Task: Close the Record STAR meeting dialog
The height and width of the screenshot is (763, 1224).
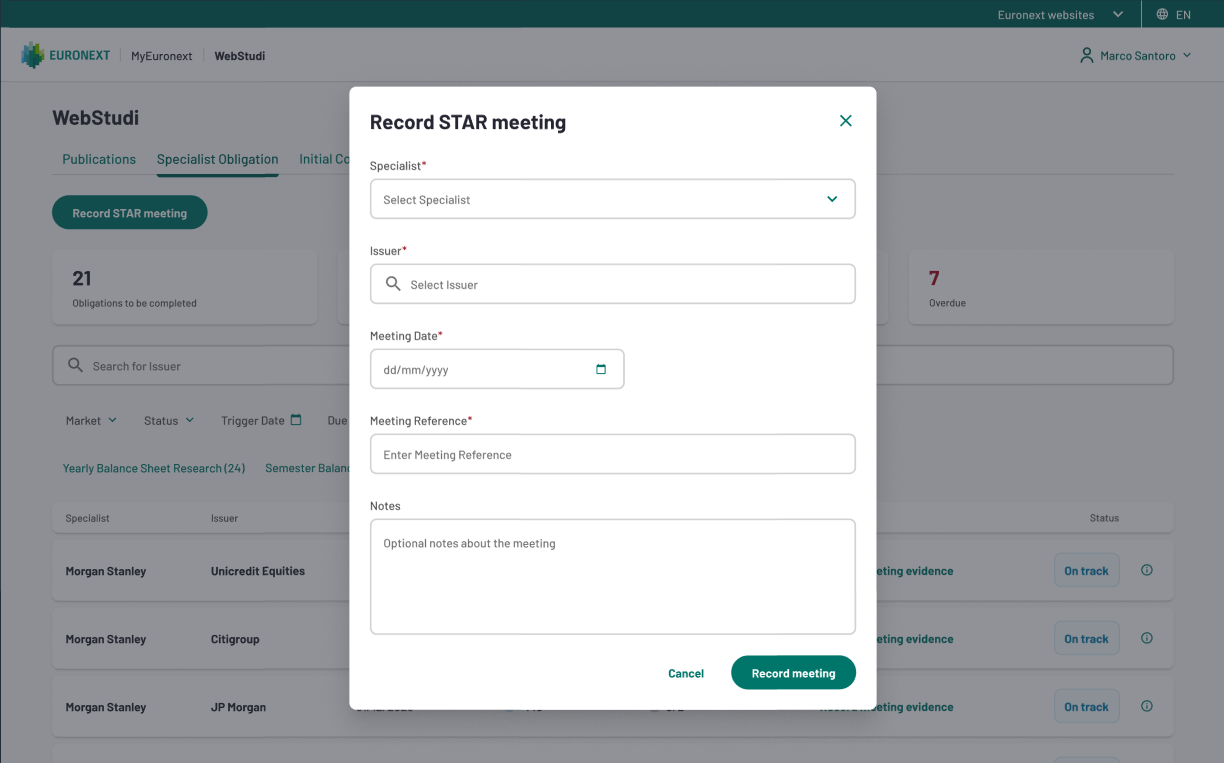Action: point(845,121)
